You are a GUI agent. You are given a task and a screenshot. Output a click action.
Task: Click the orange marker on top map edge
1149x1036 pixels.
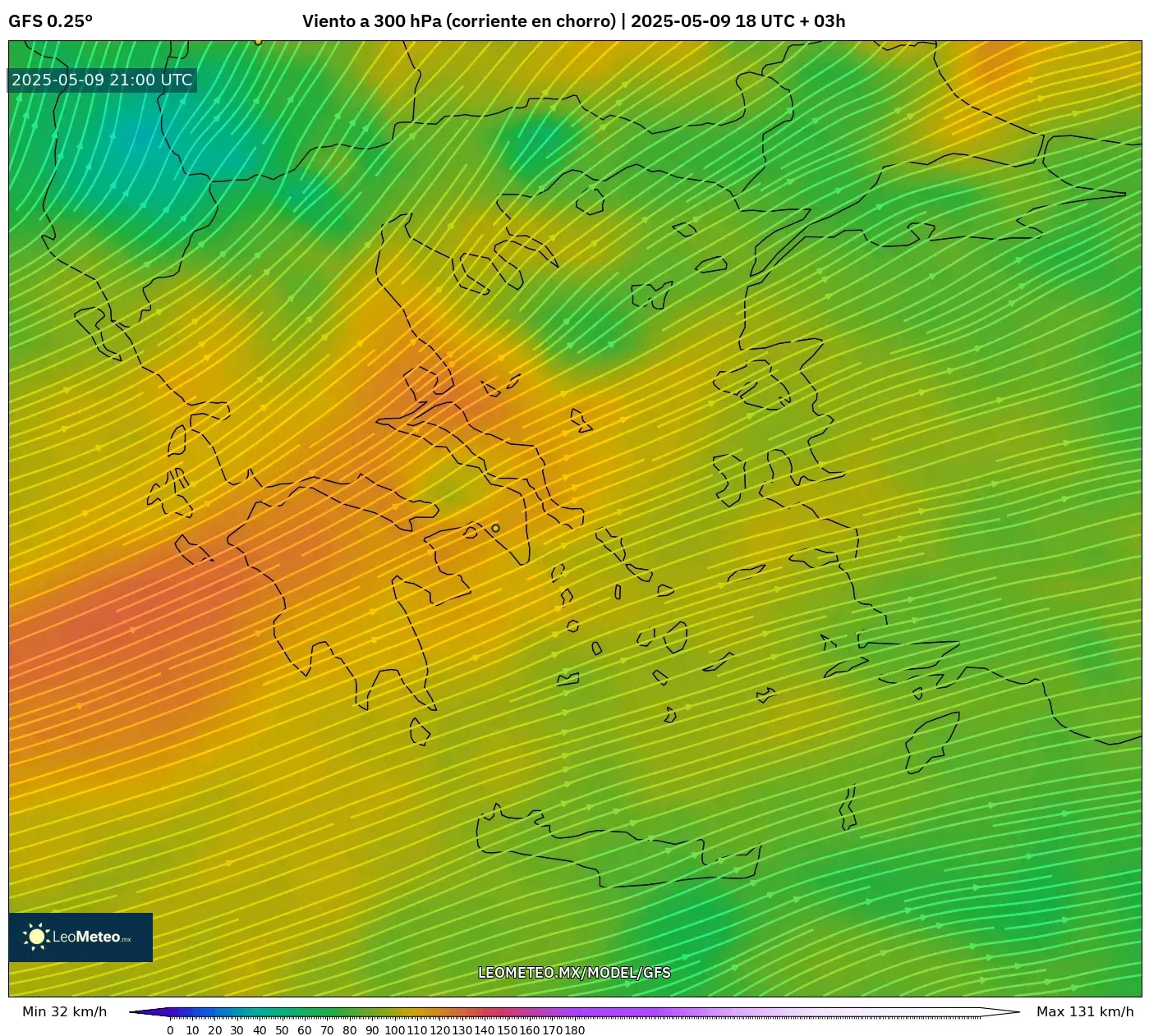point(258,41)
